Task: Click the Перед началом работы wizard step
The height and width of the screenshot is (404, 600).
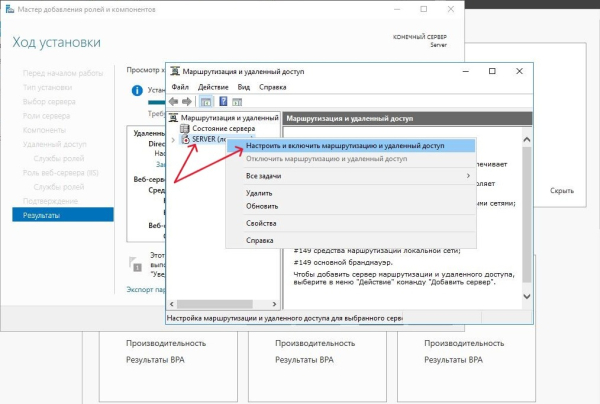Action: [x=63, y=73]
